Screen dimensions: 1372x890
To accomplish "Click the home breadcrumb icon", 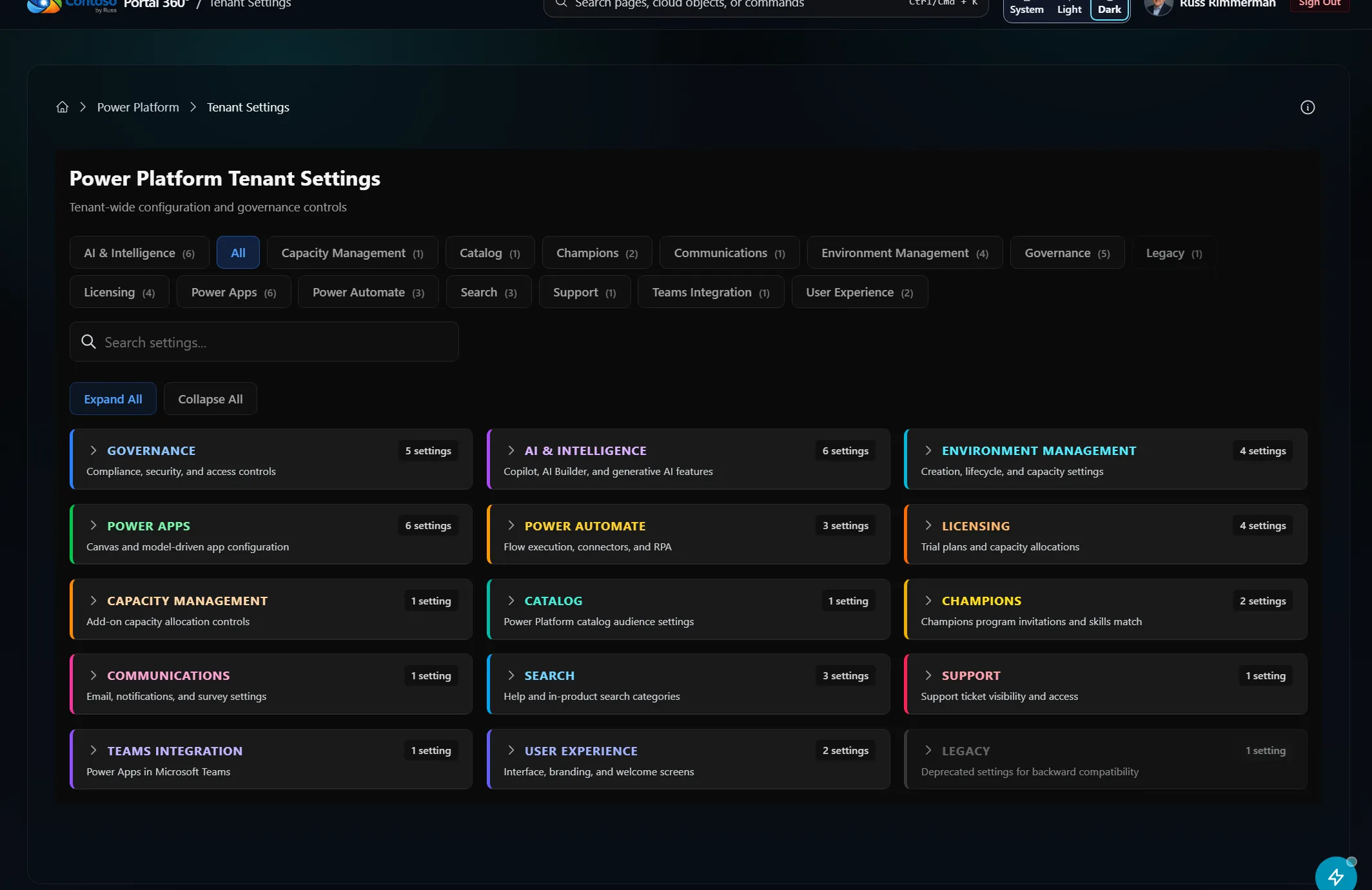I will 63,107.
